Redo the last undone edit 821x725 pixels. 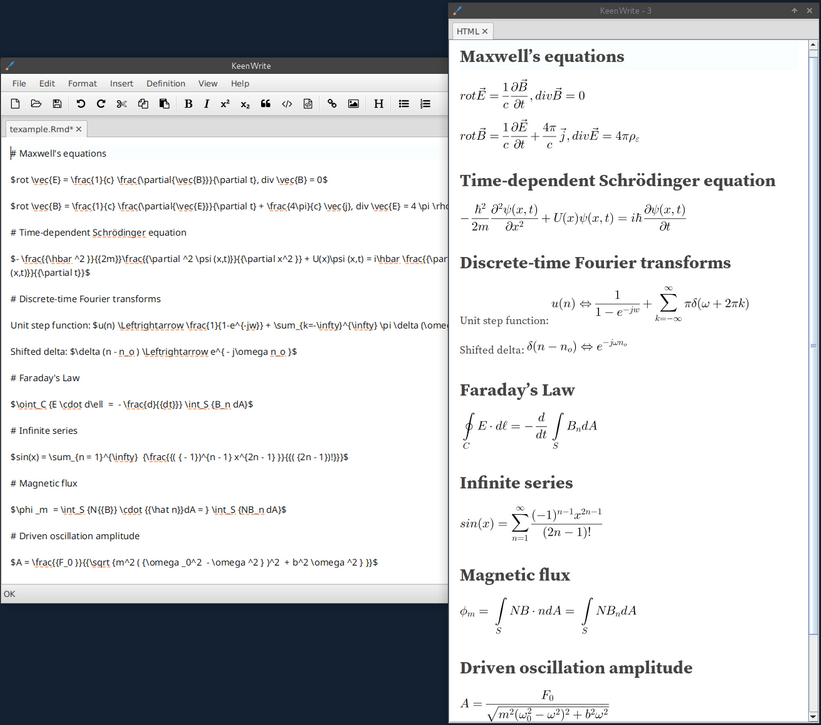point(101,104)
